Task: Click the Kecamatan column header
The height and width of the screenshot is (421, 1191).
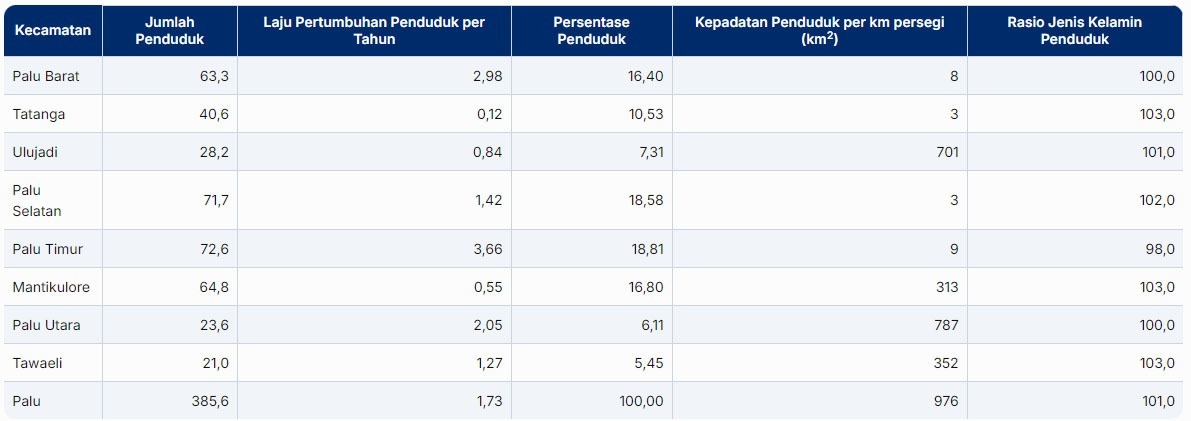Action: coord(52,30)
